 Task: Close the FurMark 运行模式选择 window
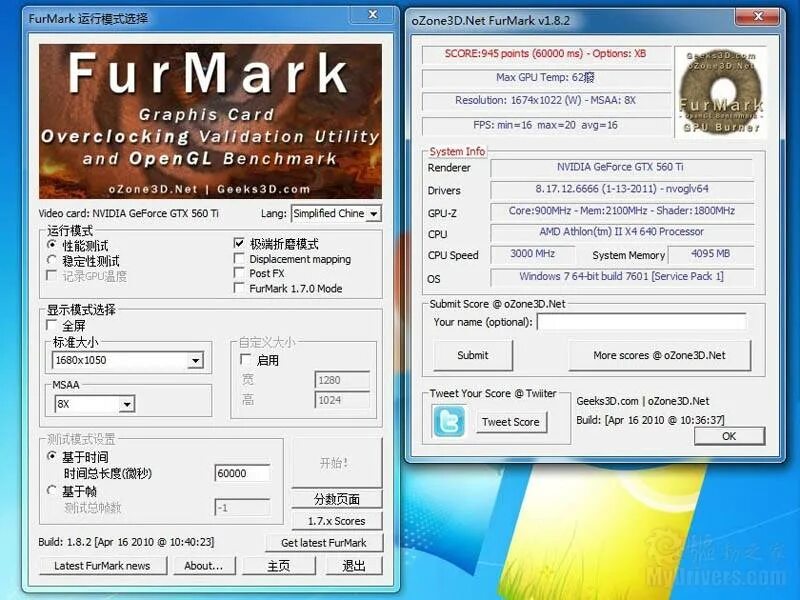pos(373,15)
